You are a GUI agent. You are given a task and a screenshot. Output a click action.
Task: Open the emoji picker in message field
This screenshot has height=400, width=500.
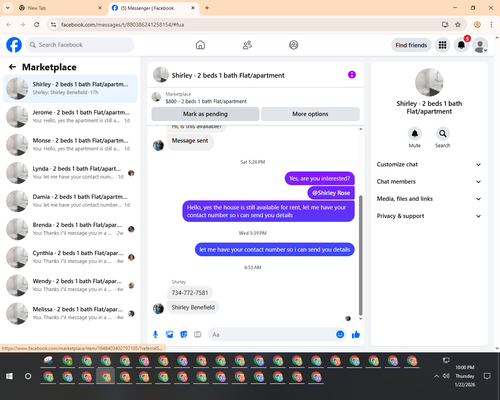pos(340,334)
